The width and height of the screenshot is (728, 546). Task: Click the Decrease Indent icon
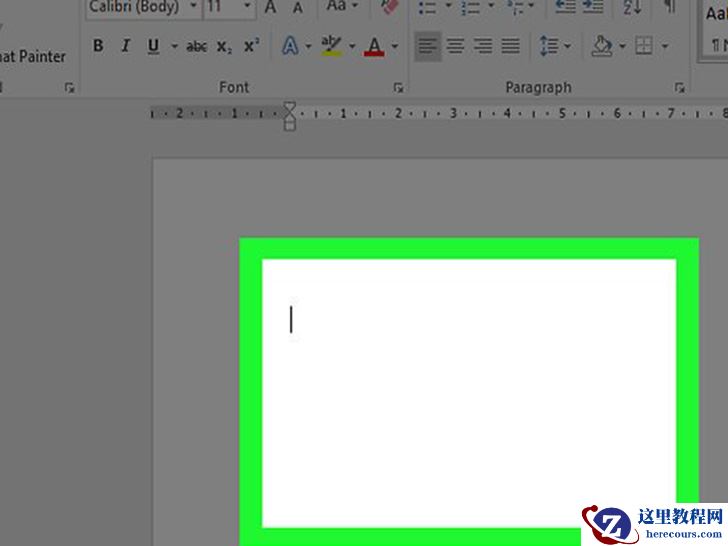click(566, 6)
